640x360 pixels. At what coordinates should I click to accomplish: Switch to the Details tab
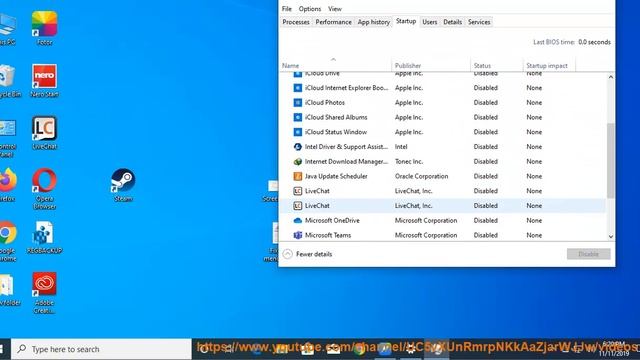coord(453,22)
